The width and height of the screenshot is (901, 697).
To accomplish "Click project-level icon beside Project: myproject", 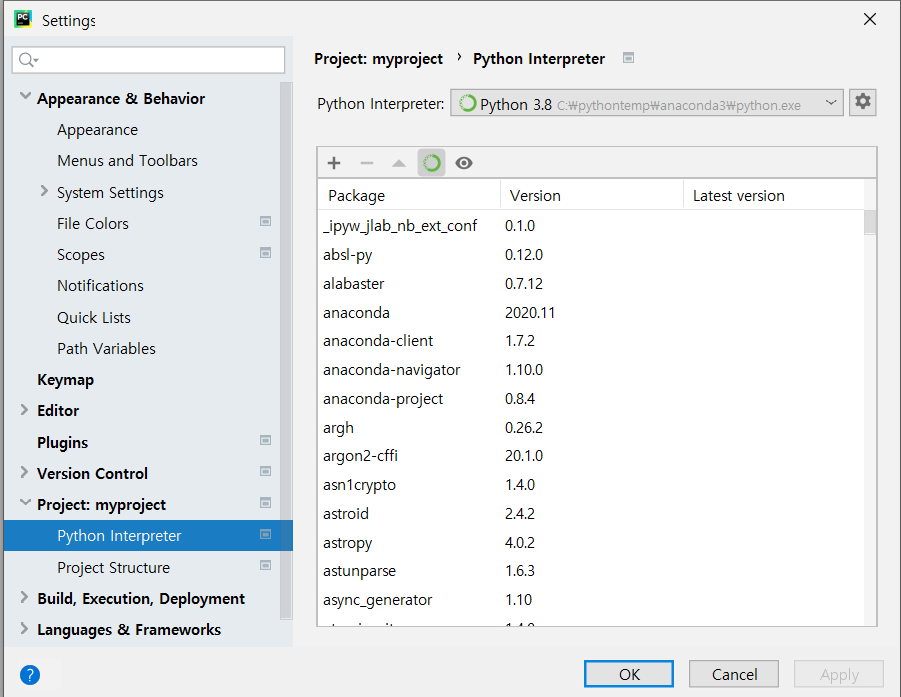I will coord(265,503).
